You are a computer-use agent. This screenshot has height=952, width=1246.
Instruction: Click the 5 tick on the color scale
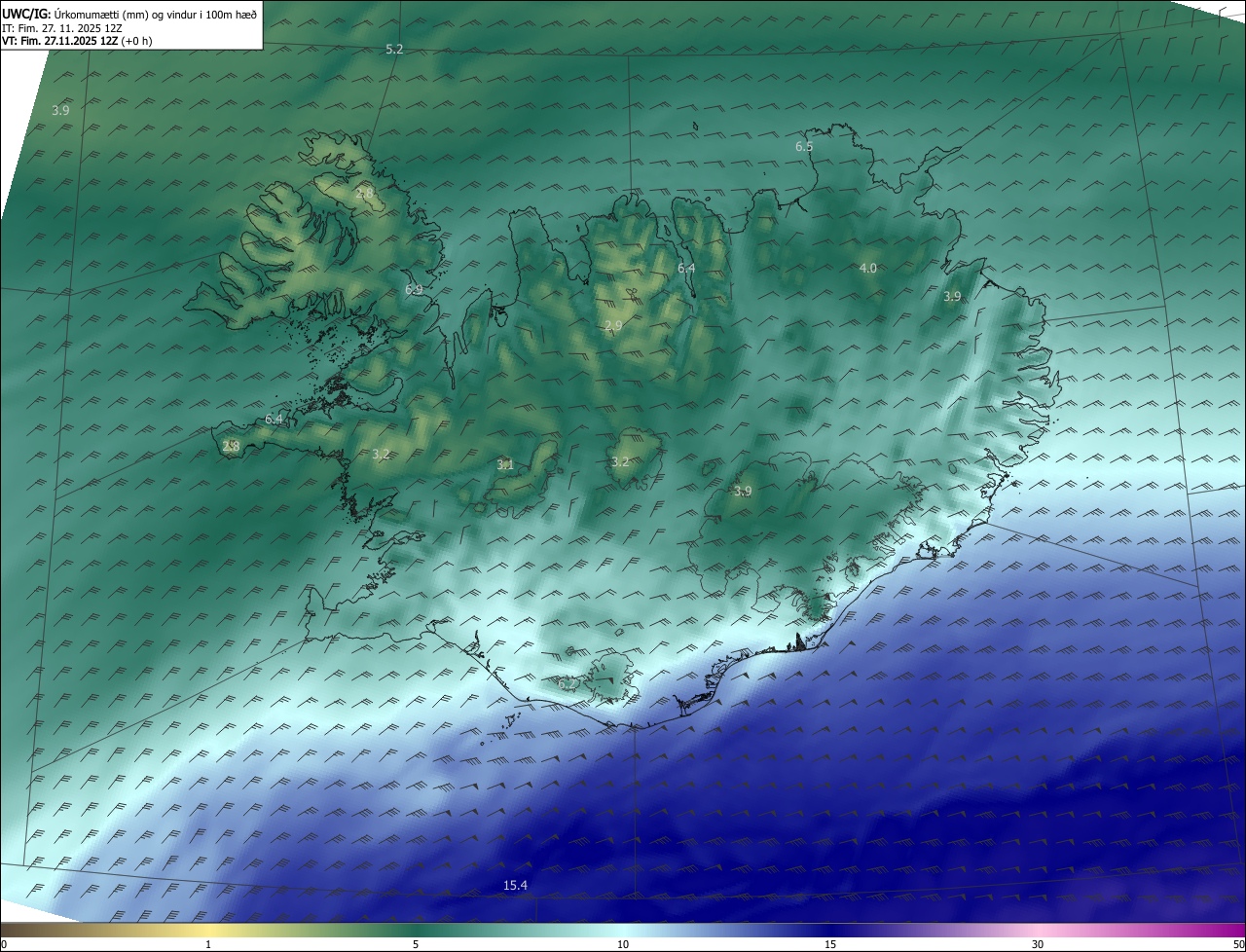click(416, 944)
